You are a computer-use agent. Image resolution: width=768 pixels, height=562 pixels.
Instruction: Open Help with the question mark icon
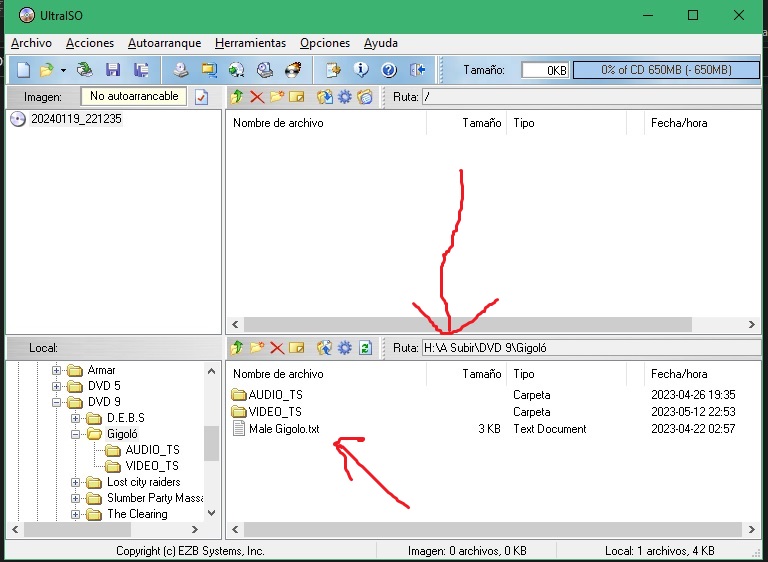389,70
